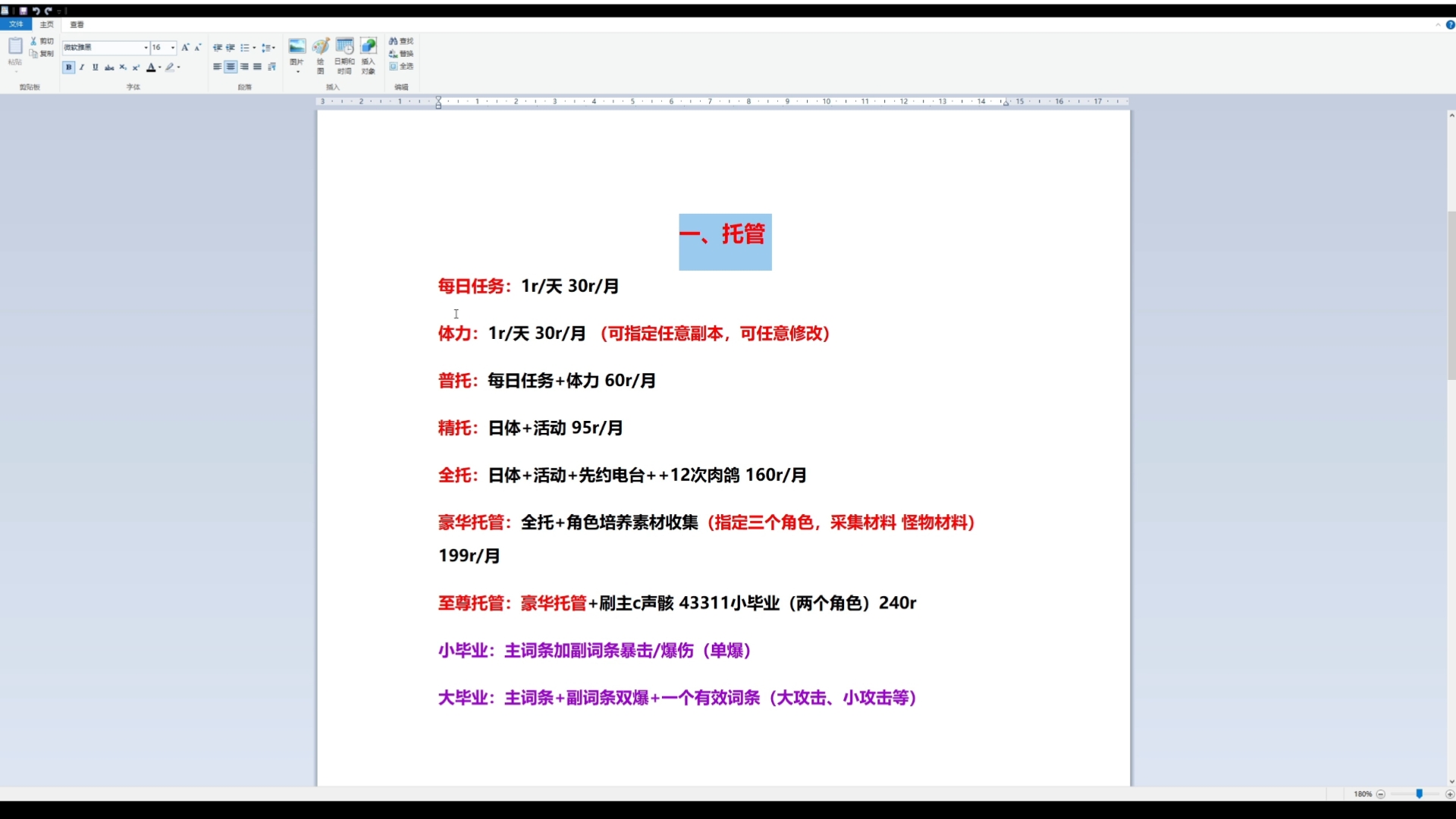Toggle Subscript formatting

click(123, 67)
